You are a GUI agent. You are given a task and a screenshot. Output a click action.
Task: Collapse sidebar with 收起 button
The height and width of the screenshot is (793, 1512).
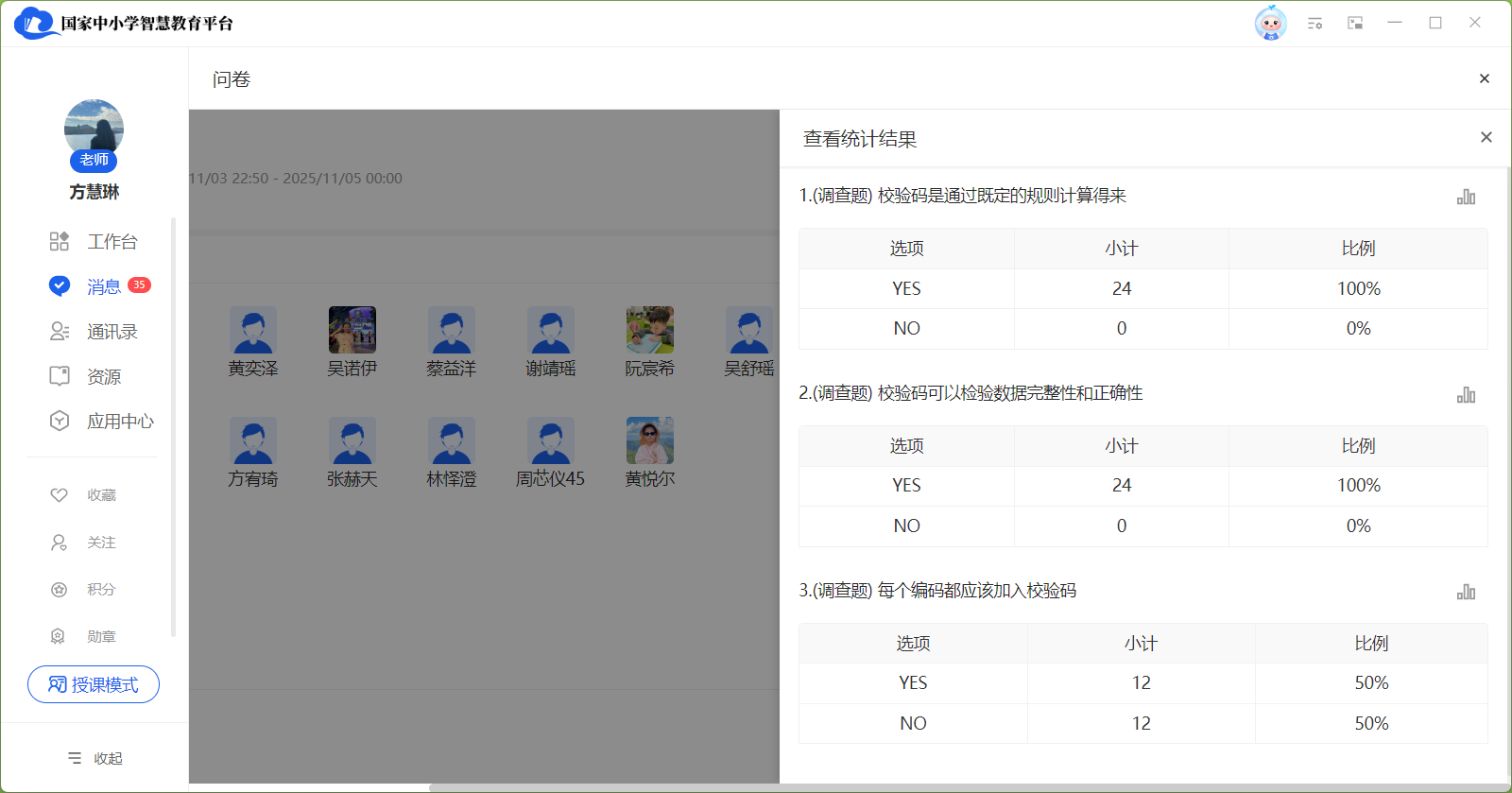(x=95, y=758)
